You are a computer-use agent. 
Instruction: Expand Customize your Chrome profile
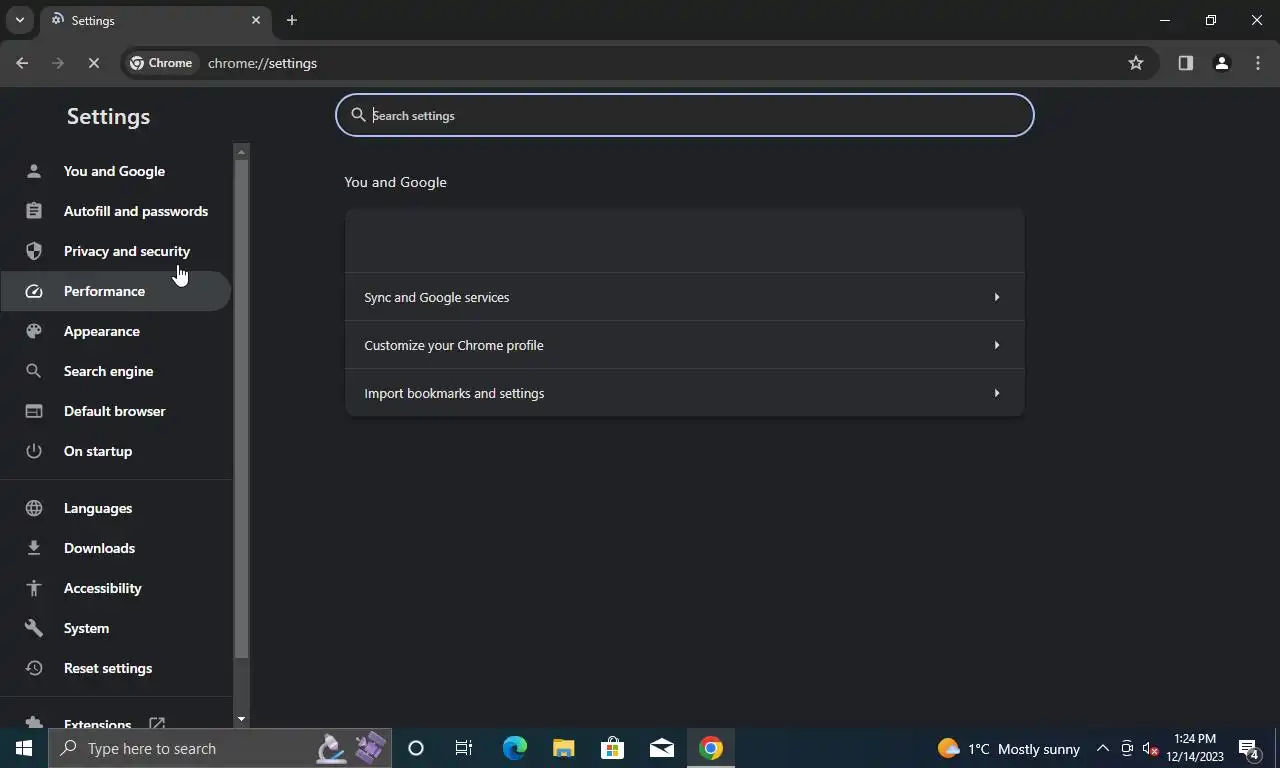[x=685, y=345]
